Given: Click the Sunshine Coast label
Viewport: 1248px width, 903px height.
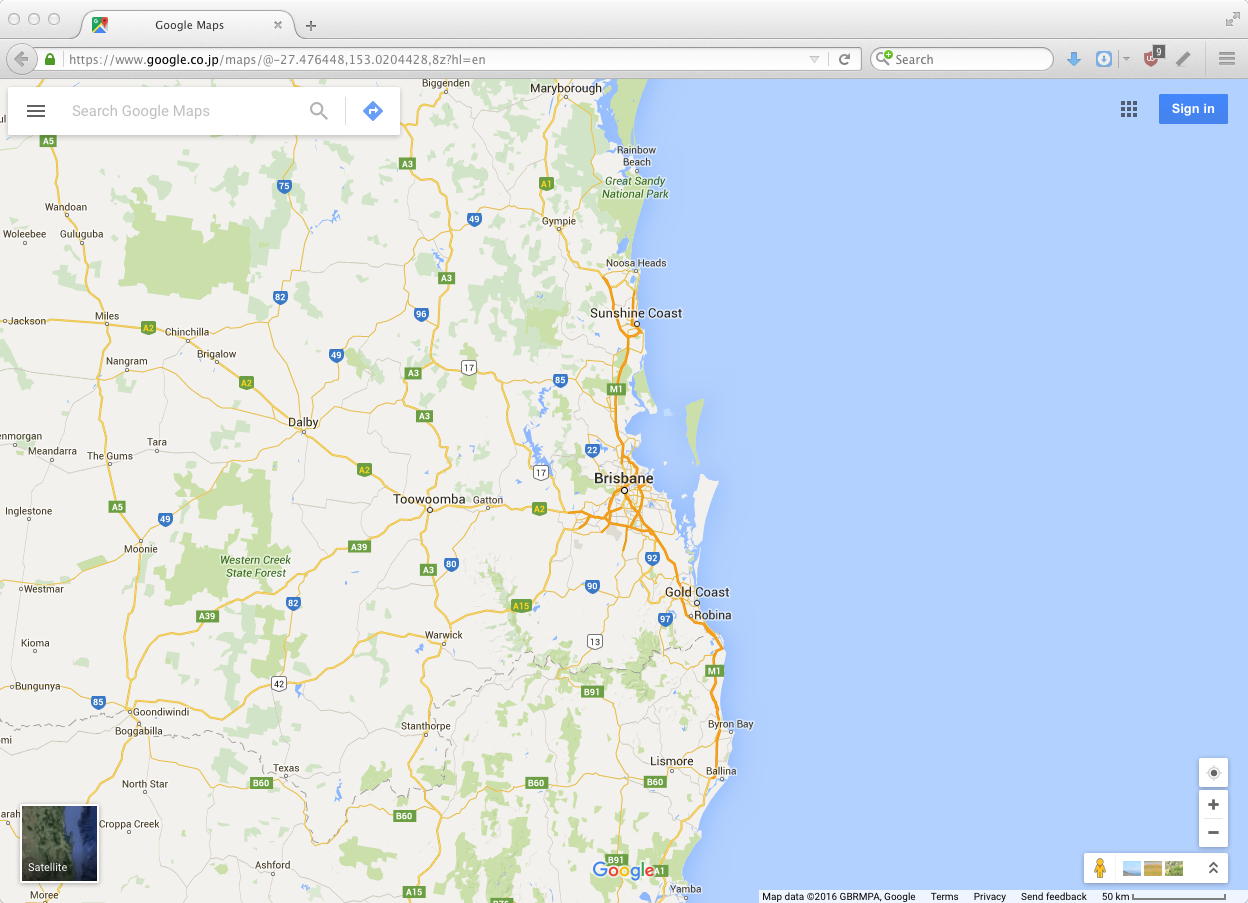Looking at the screenshot, I should (x=636, y=313).
